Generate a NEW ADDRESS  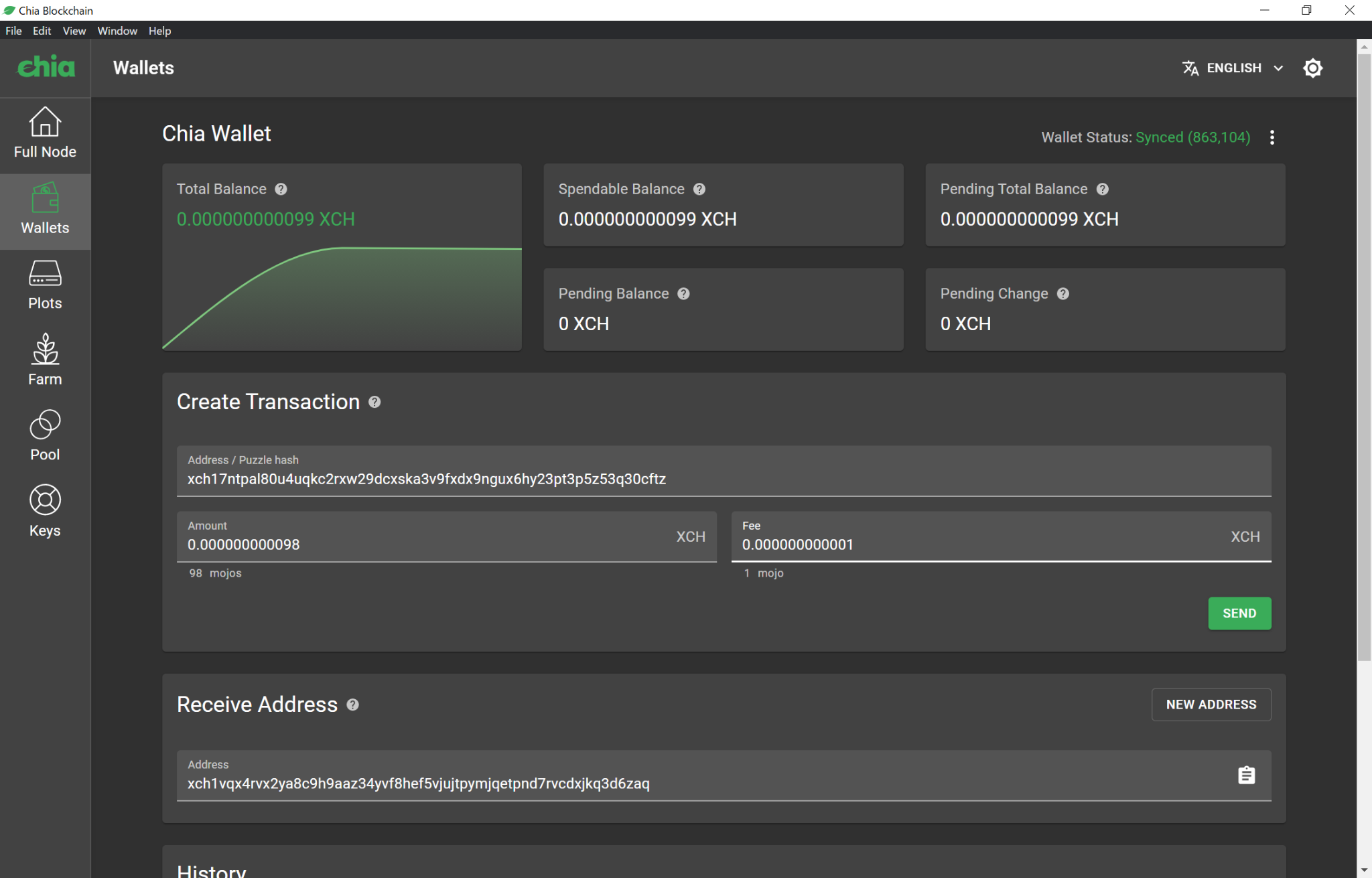(1211, 705)
